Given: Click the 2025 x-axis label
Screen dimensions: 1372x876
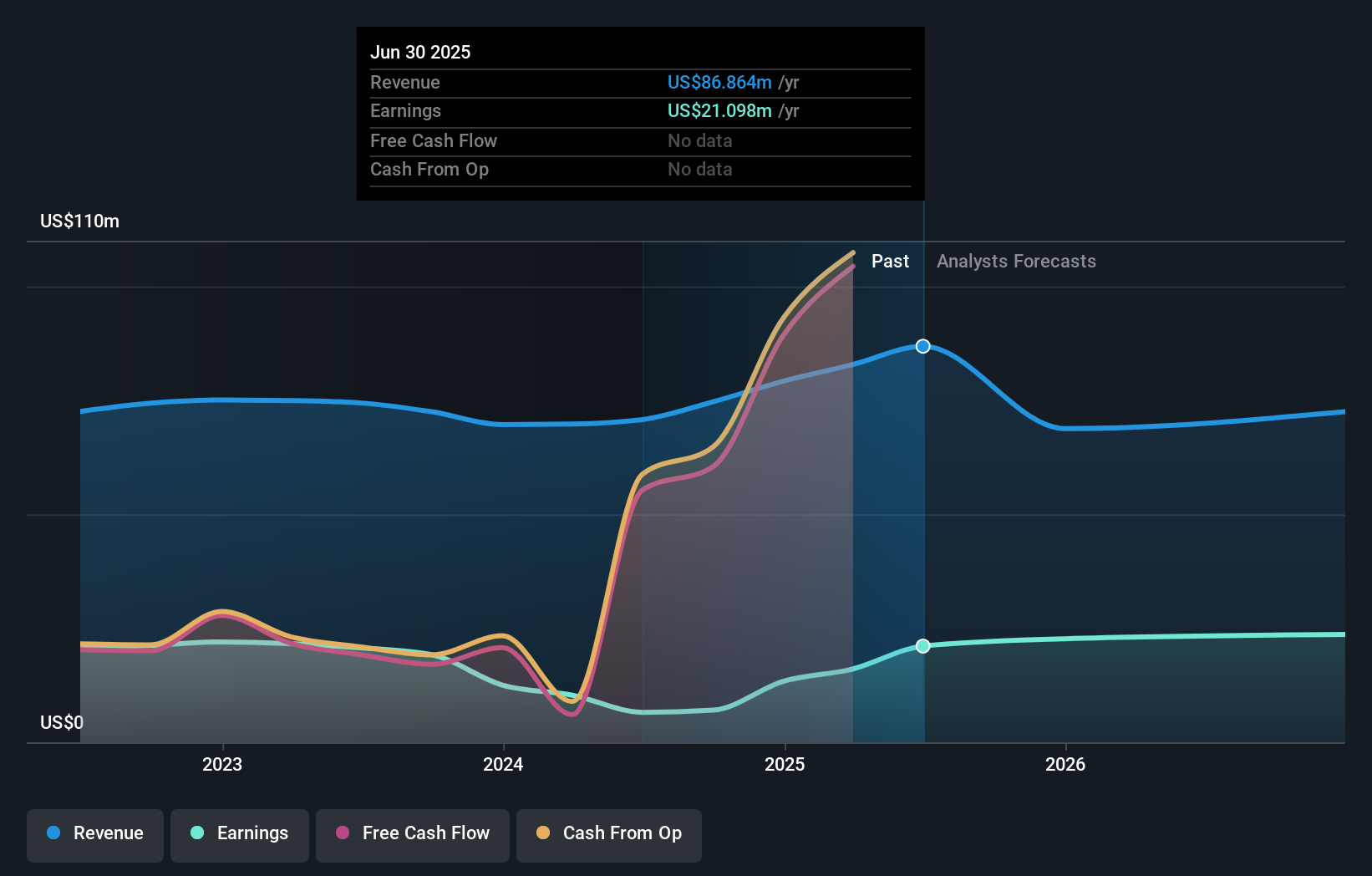Looking at the screenshot, I should 785,764.
